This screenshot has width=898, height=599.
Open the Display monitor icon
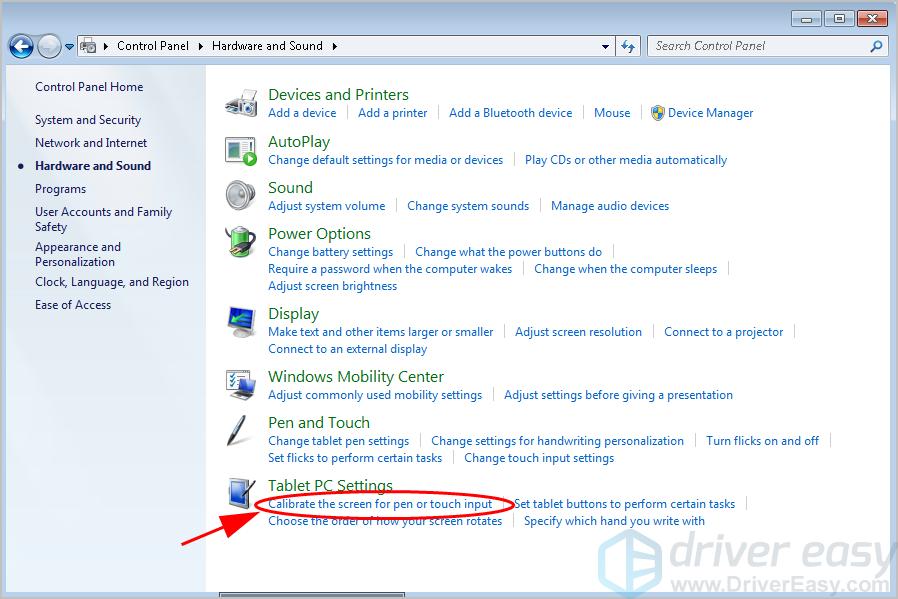241,322
